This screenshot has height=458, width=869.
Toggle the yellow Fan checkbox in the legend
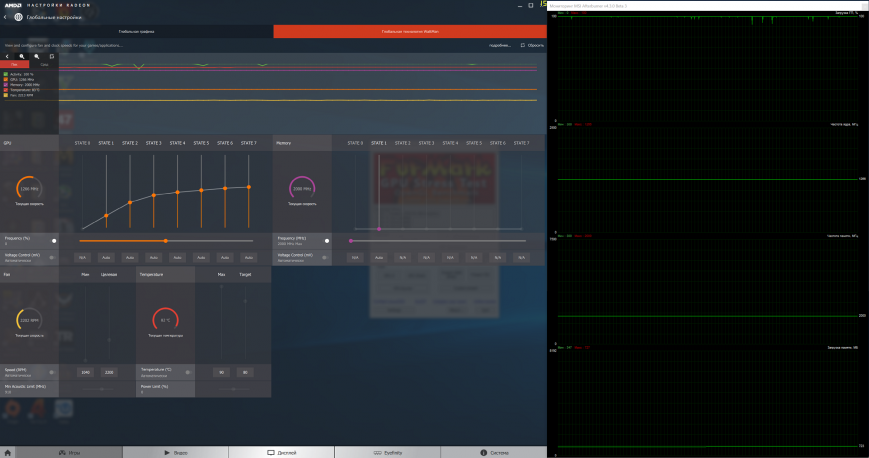pos(6,95)
